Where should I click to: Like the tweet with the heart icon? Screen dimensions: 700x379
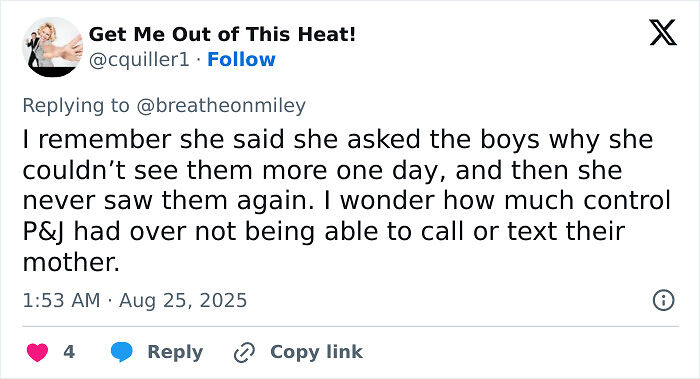pyautogui.click(x=38, y=352)
